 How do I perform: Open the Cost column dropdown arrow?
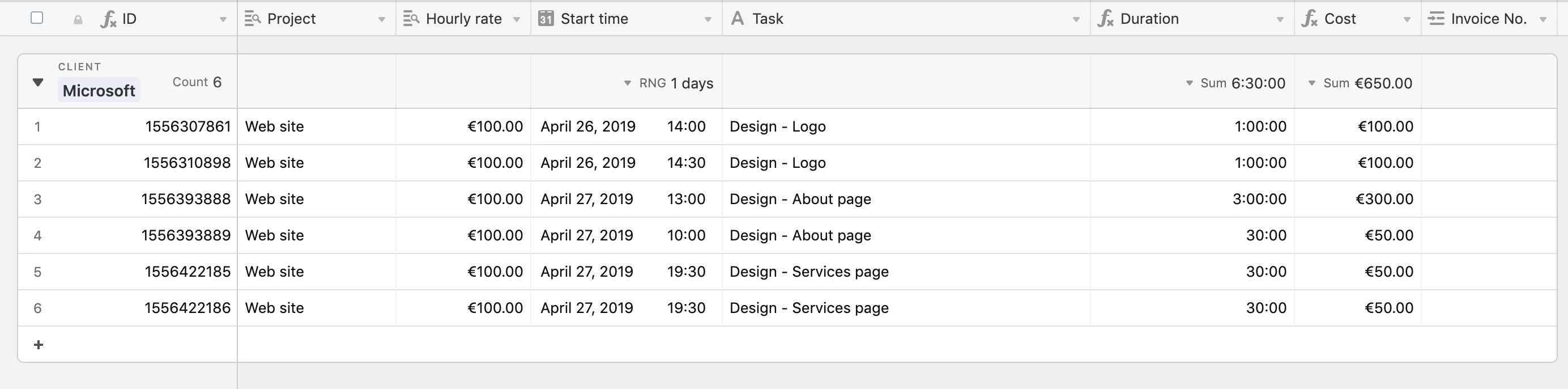1407,19
